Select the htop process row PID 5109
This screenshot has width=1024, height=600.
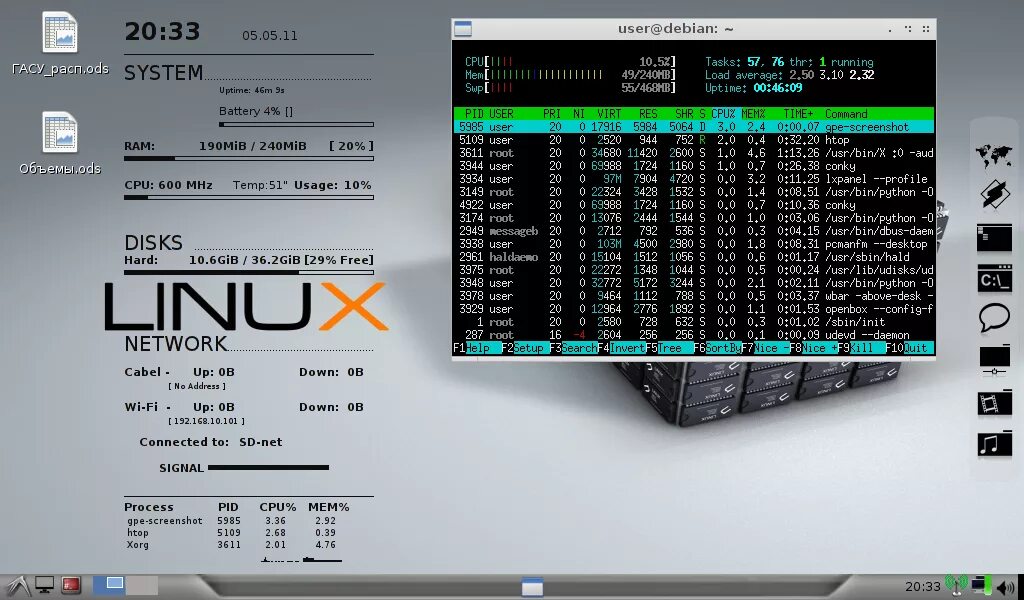[x=694, y=140]
